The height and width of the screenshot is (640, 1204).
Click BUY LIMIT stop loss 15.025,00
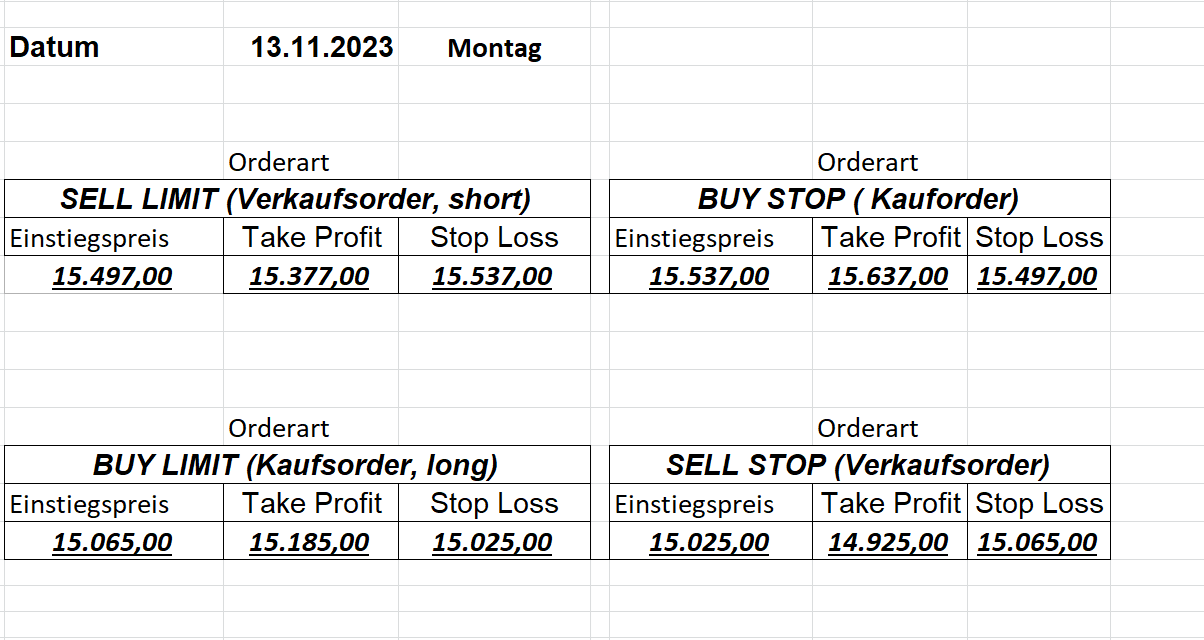(492, 543)
